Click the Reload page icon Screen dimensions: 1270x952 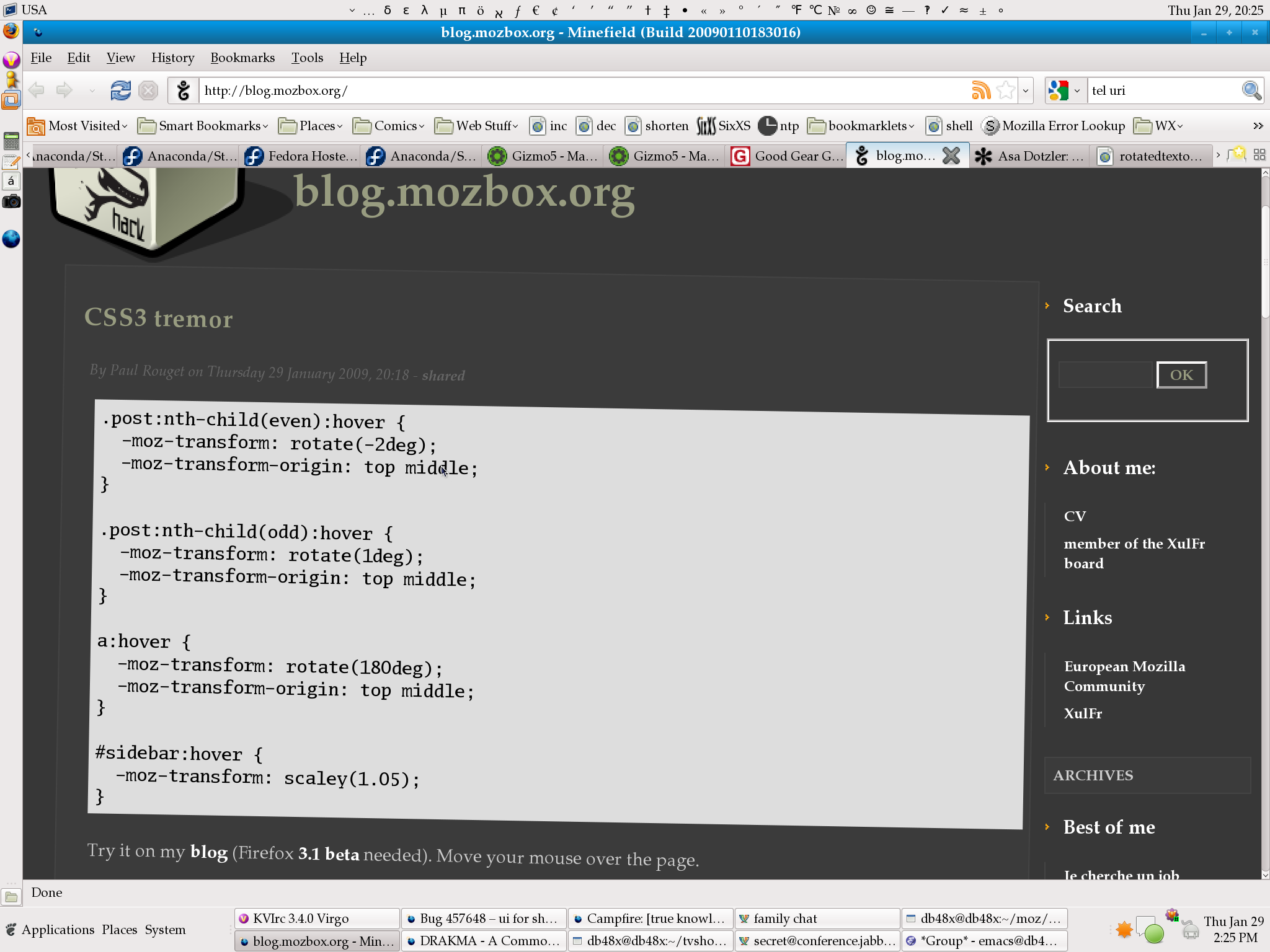click(x=120, y=90)
